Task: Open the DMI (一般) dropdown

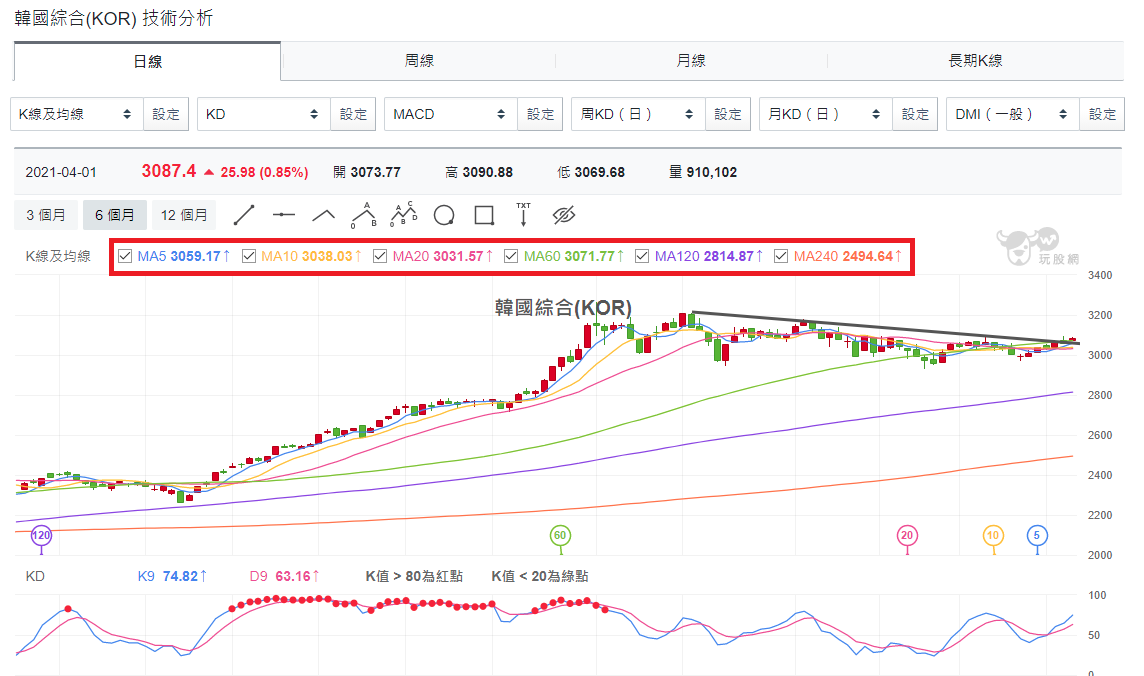Action: (1012, 114)
